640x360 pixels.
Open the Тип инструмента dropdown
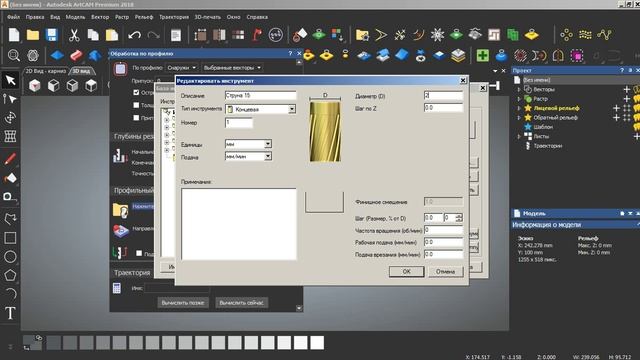[292, 109]
